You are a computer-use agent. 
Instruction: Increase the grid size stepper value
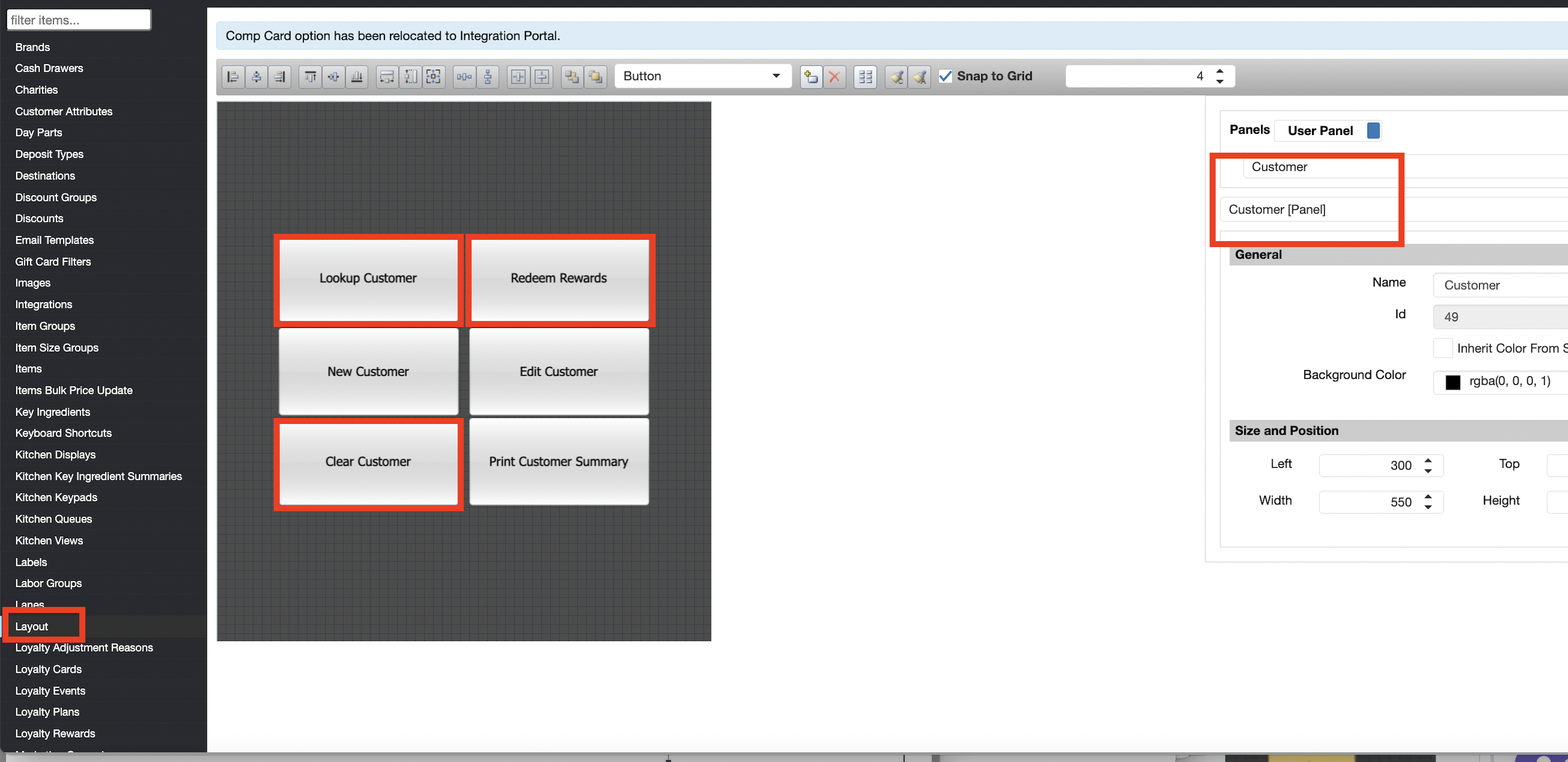coord(1220,71)
